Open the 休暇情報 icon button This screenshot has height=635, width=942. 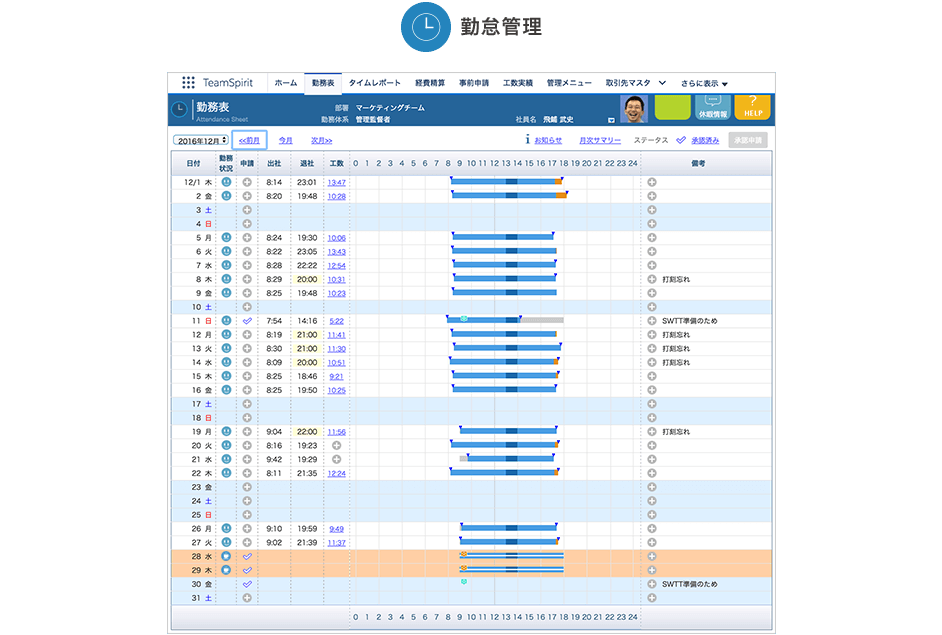point(713,108)
